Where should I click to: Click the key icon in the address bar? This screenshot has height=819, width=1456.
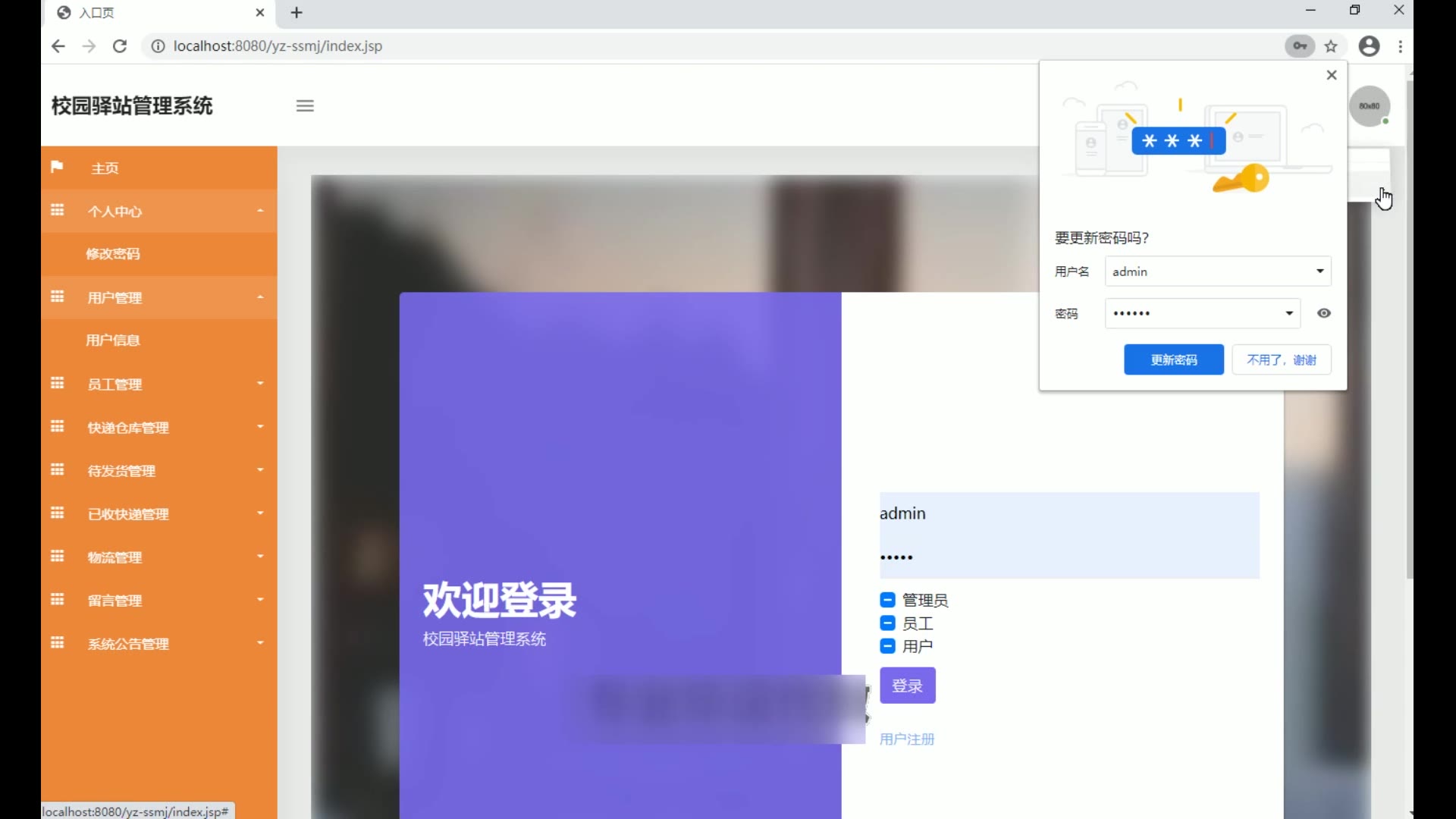coord(1300,46)
